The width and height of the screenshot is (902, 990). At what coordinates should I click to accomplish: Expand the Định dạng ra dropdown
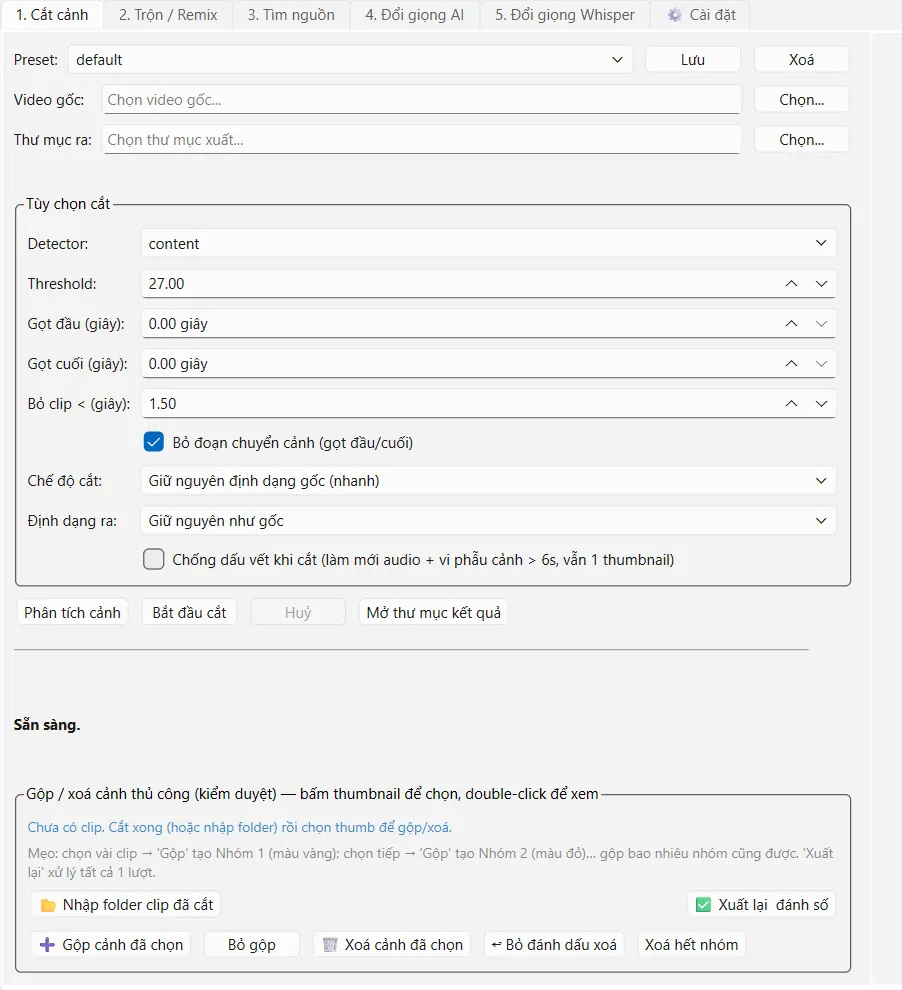click(489, 521)
